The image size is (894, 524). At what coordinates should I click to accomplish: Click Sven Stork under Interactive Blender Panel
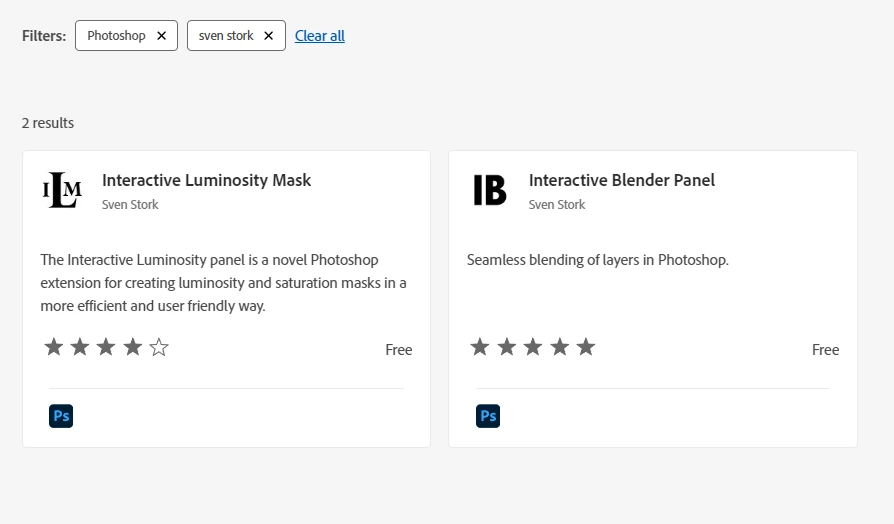tap(557, 205)
